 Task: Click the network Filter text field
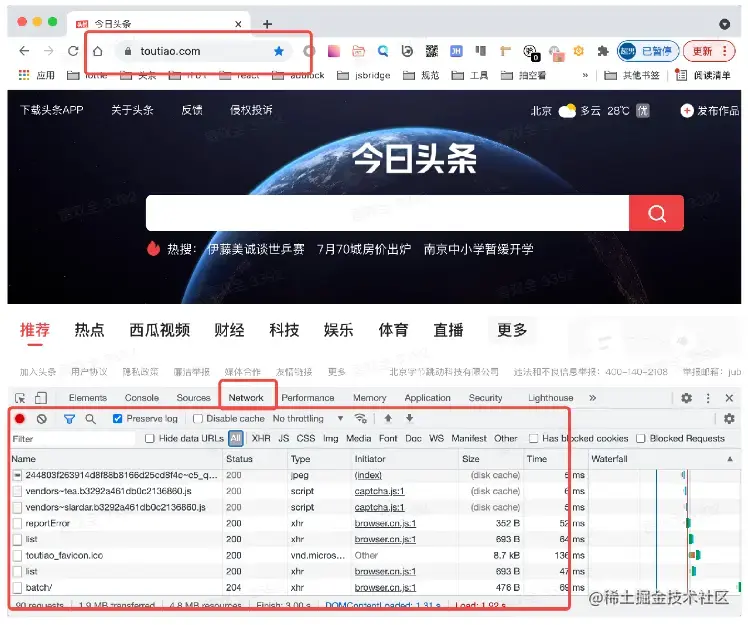point(73,438)
